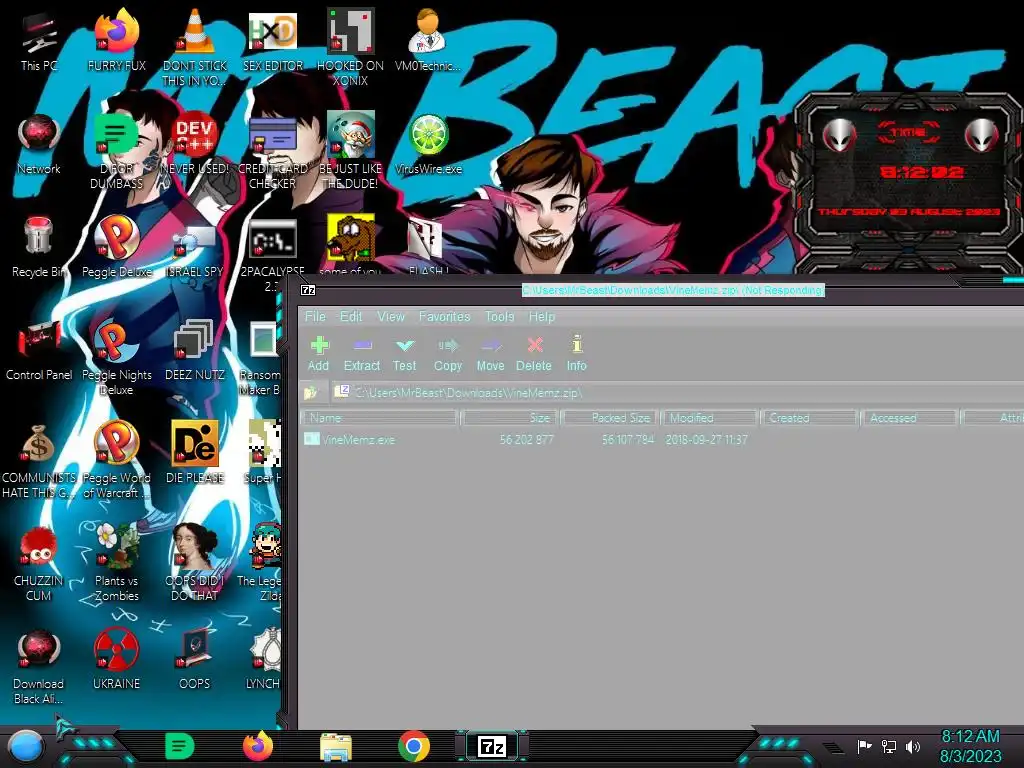1024x768 pixels.
Task: Select the UKRAINE radiation desktop icon
Action: 117,660
